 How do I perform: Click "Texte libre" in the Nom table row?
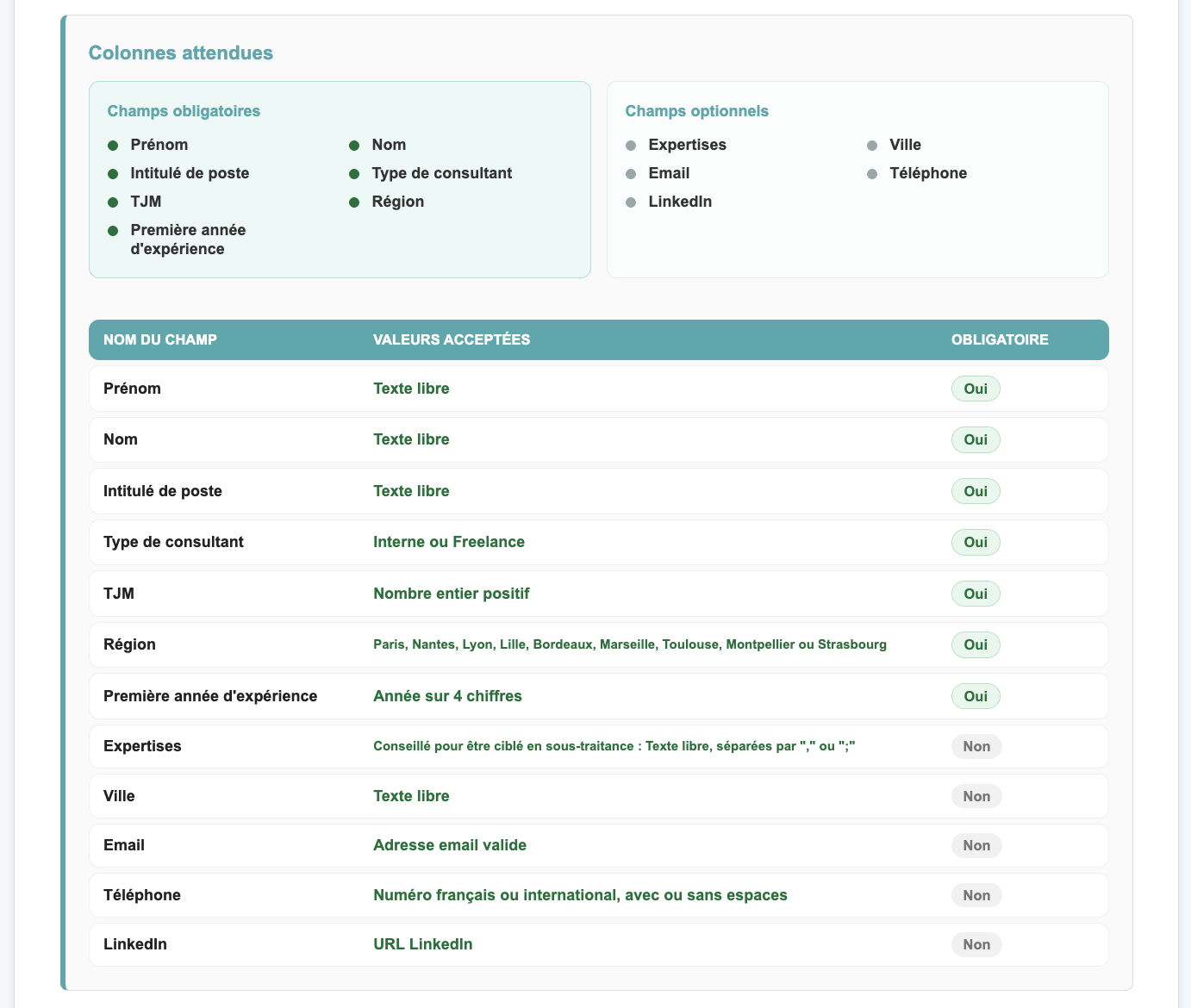411,439
